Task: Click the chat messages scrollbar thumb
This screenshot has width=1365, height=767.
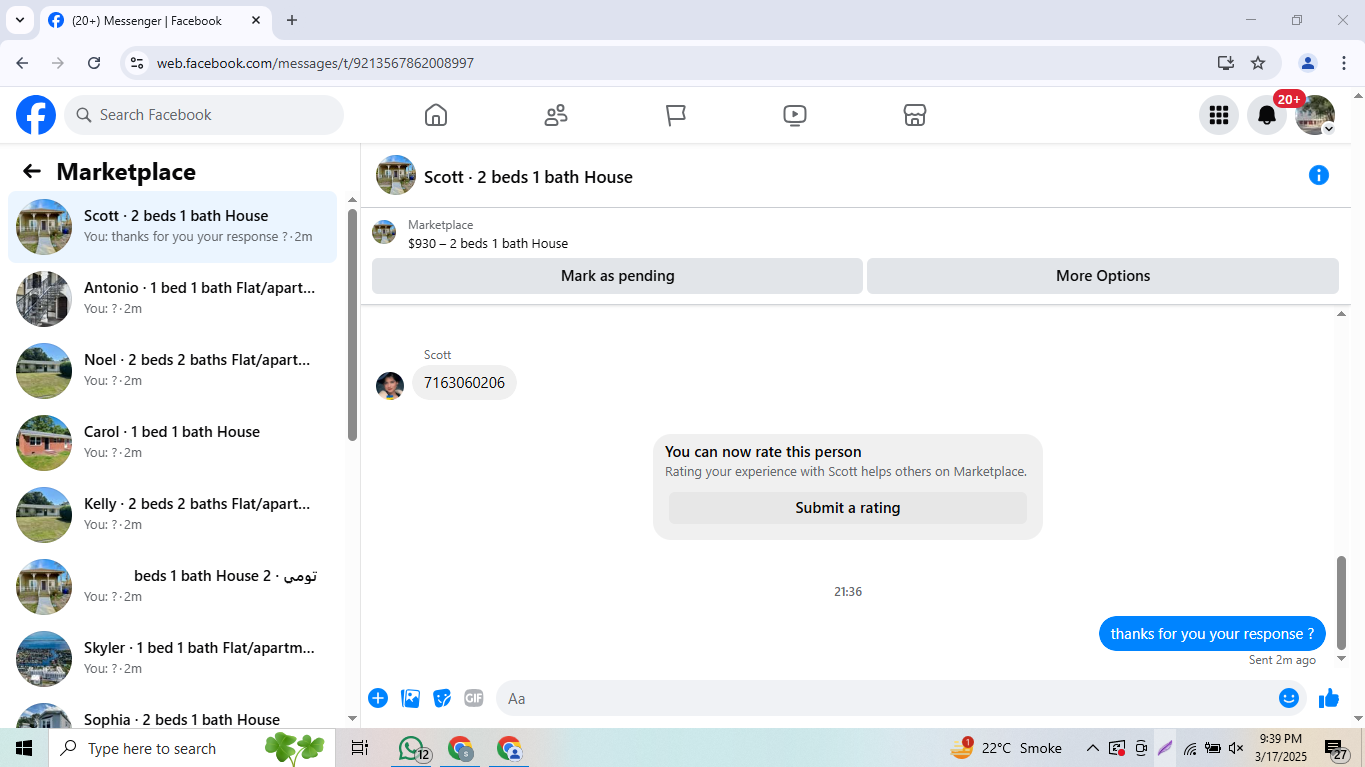Action: tap(1342, 602)
